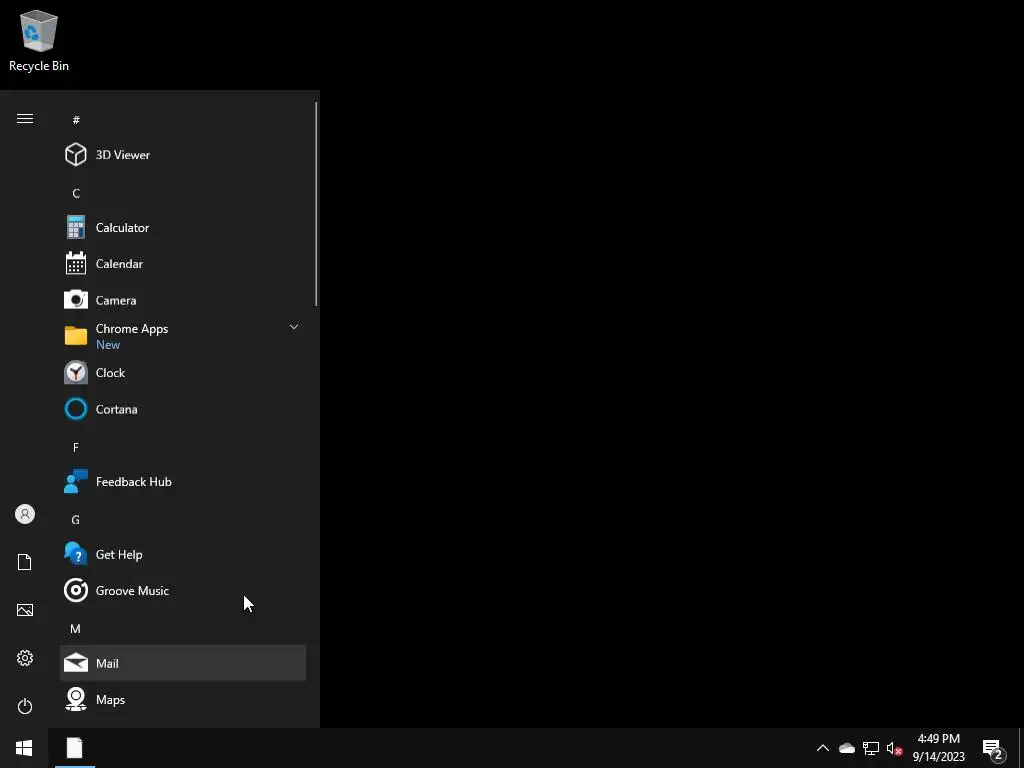The image size is (1024, 768).
Task: Click the muted volume tray icon
Action: click(x=894, y=748)
